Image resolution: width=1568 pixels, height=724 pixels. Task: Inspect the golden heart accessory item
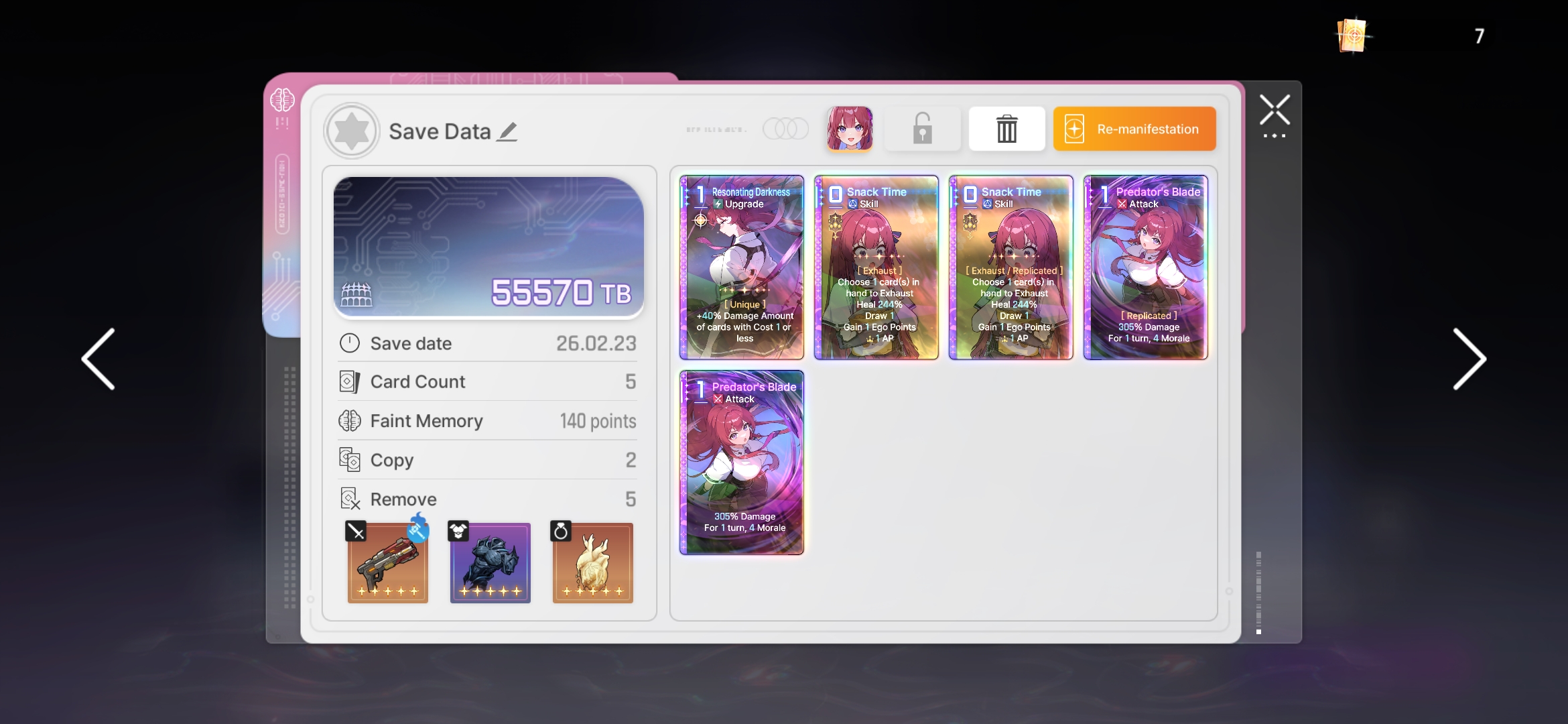click(592, 563)
